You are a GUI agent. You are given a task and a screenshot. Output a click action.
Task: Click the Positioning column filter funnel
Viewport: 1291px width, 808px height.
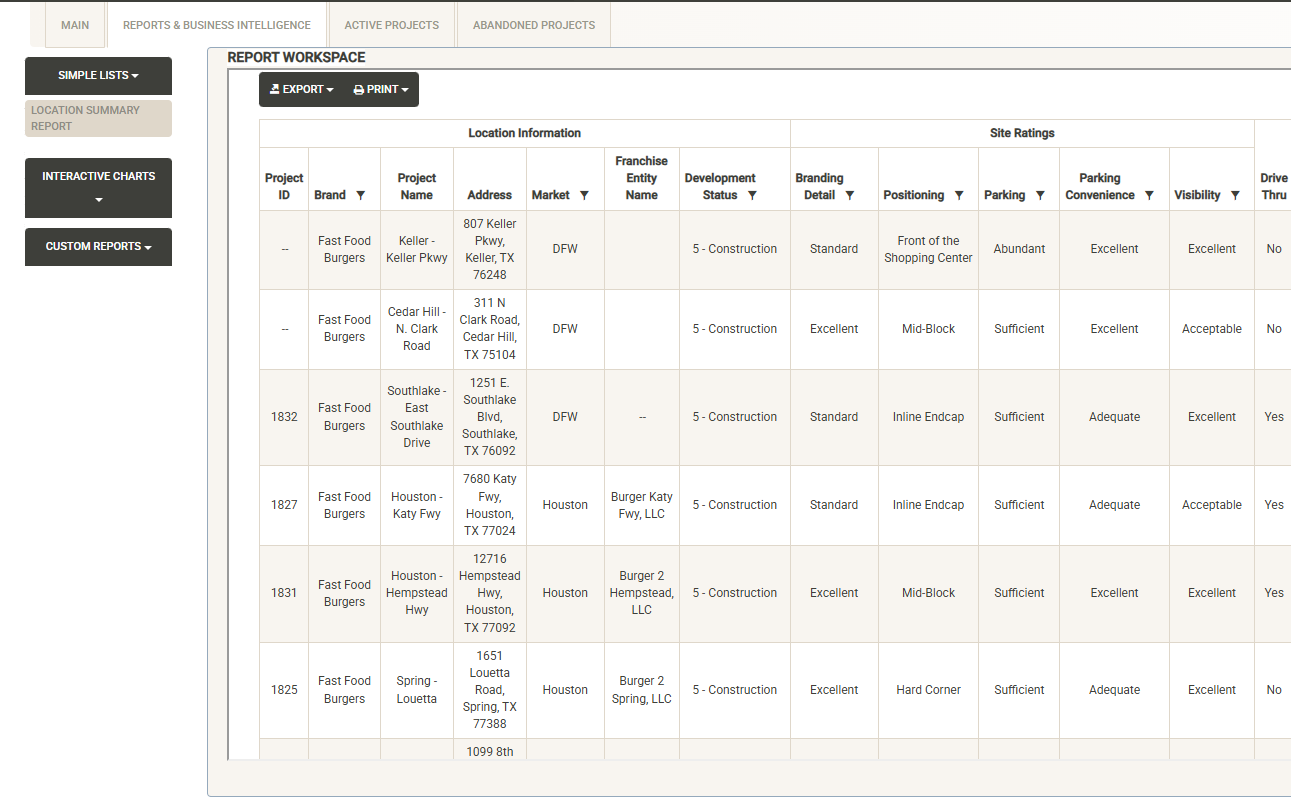pyautogui.click(x=959, y=196)
